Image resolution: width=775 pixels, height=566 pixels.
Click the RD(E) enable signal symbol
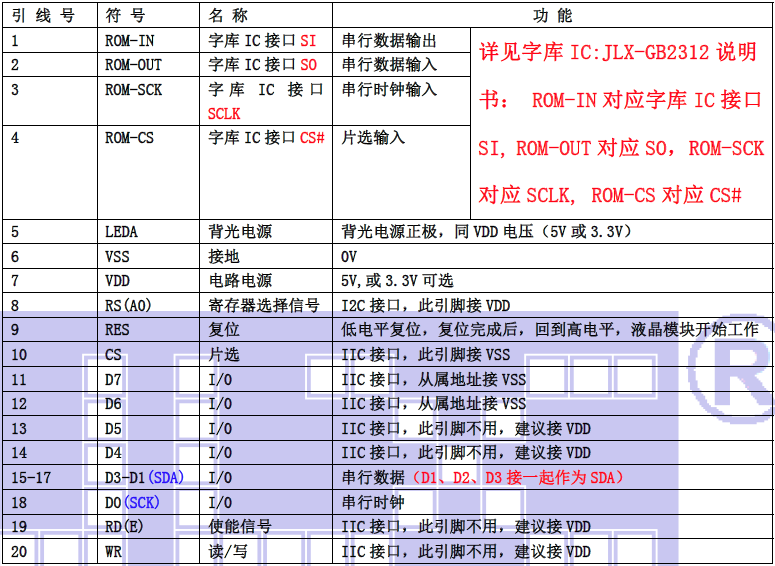pyautogui.click(x=124, y=526)
